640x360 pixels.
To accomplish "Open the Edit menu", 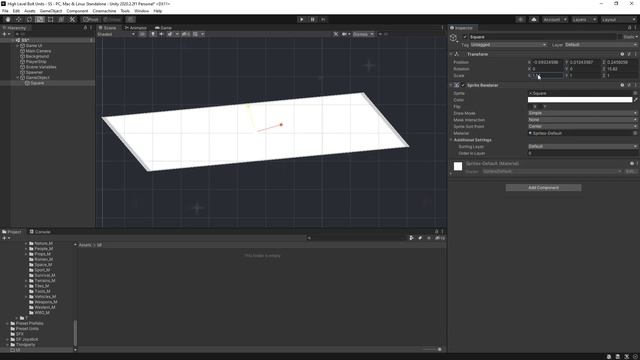I will point(16,11).
